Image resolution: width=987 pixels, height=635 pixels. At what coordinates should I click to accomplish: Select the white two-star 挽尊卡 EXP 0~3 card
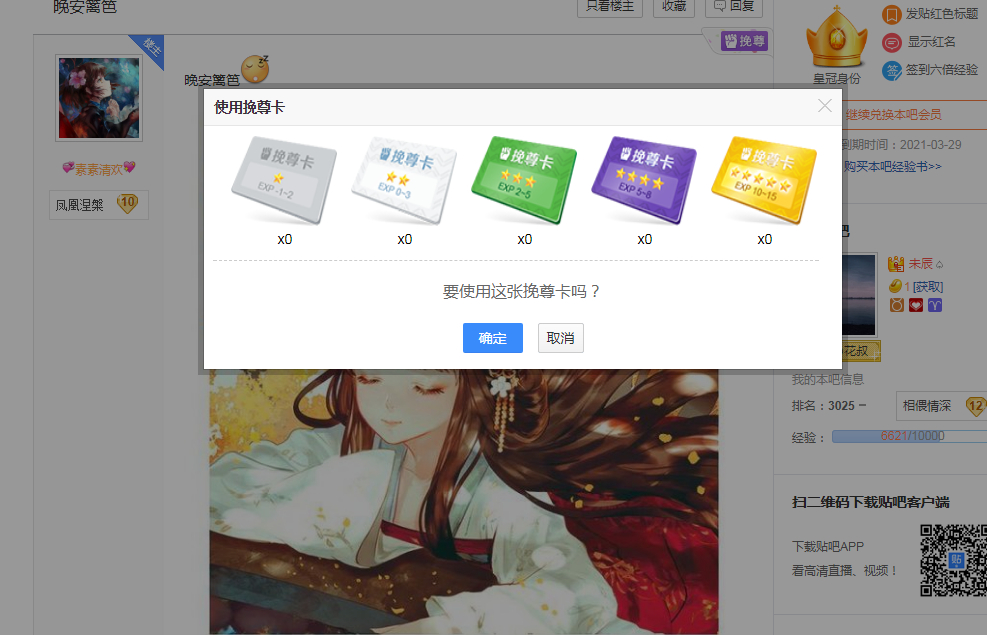404,181
